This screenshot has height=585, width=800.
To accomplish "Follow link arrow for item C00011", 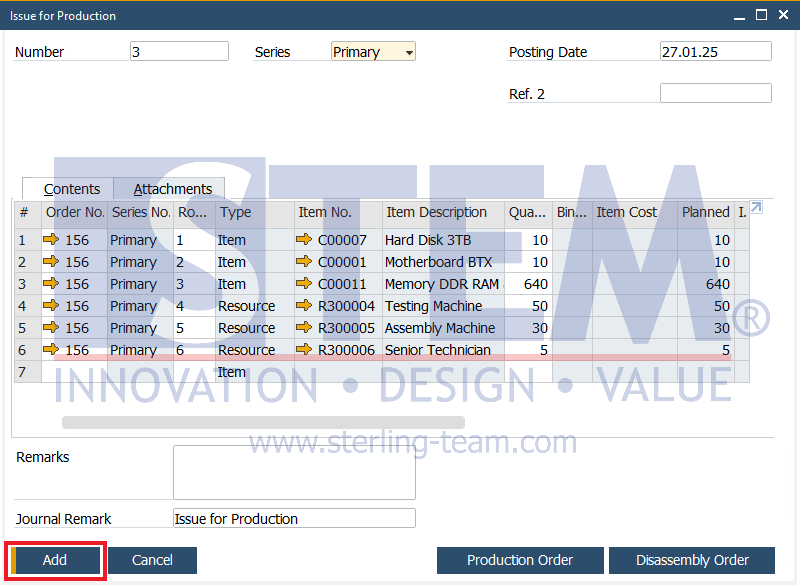I will click(304, 283).
